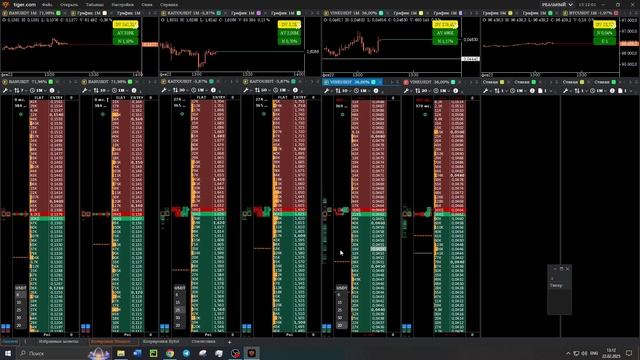Open wrench settings in BANUSDT order book with step 7
Screen dimensions: 640x360
6,90
